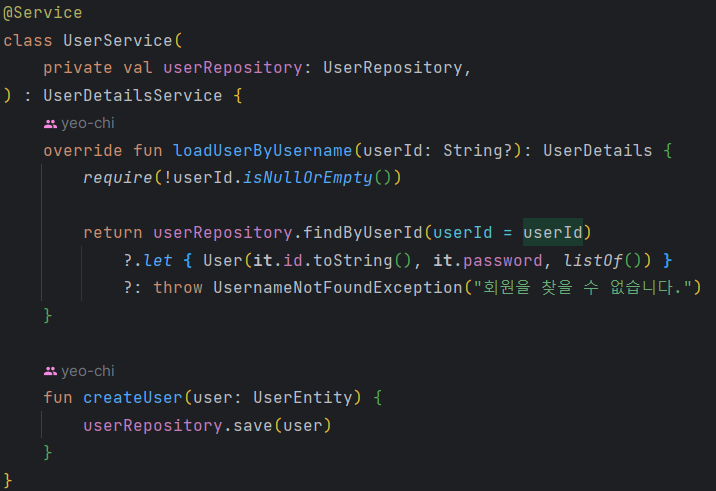Click the UserDetails return type
Image resolution: width=716 pixels, height=491 pixels.
tap(597, 150)
